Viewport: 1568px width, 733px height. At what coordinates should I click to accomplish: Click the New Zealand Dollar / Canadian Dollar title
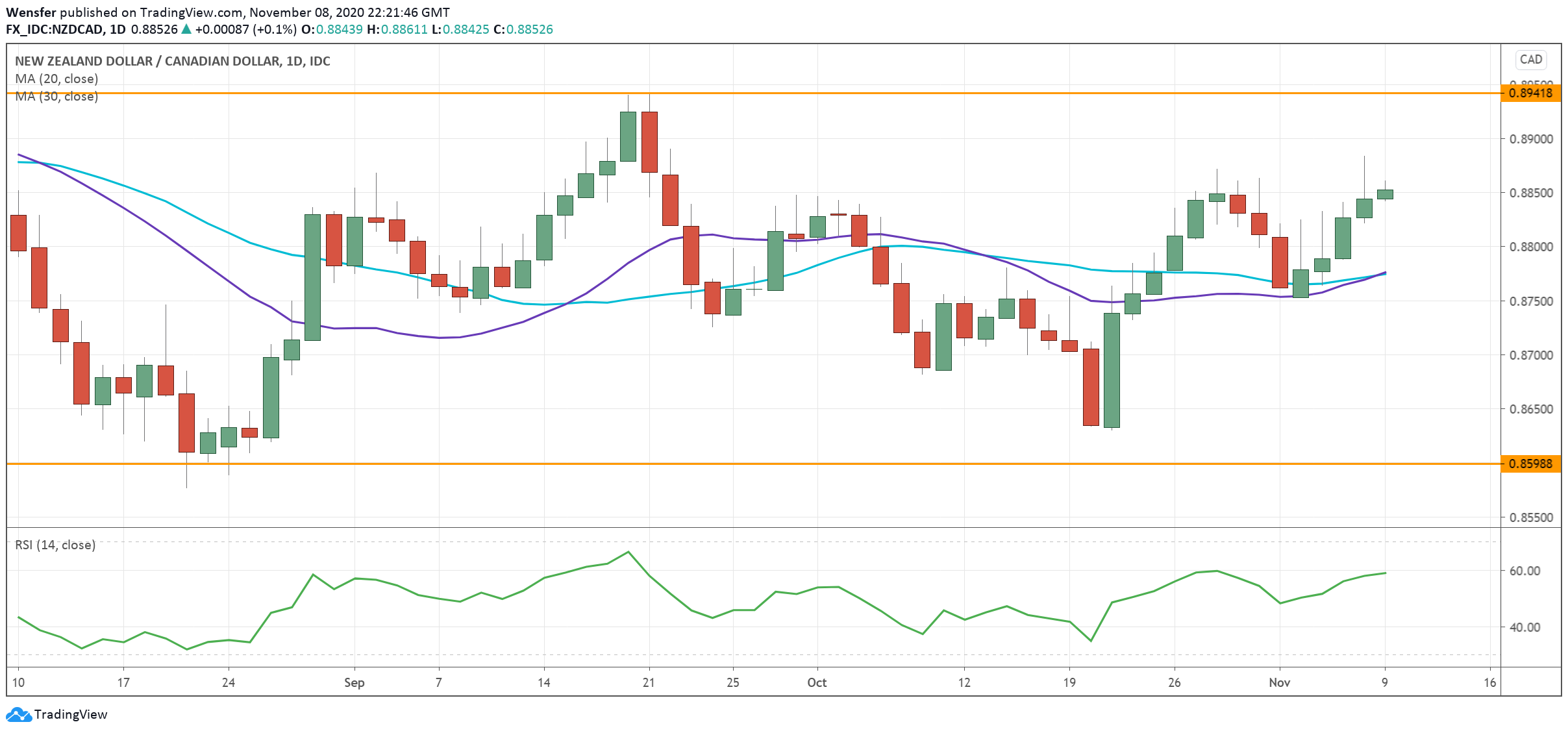pyautogui.click(x=172, y=61)
